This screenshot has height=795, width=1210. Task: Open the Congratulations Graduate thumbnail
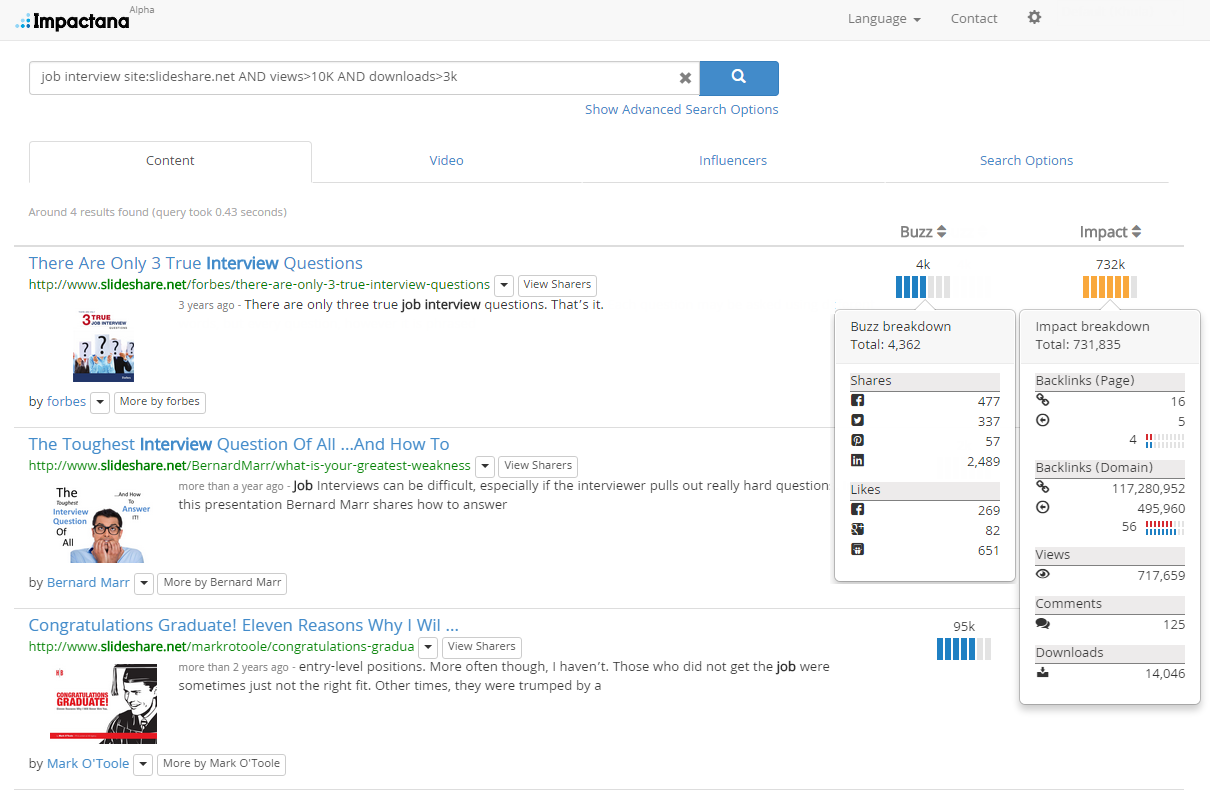click(x=103, y=704)
